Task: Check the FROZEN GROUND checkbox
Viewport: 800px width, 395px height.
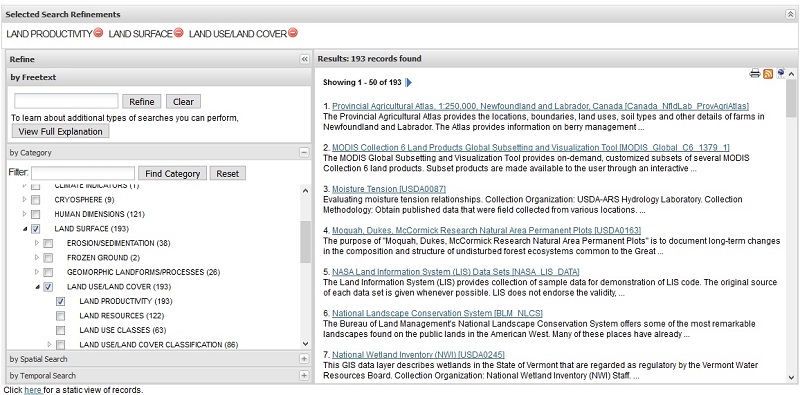Action: click(x=48, y=258)
